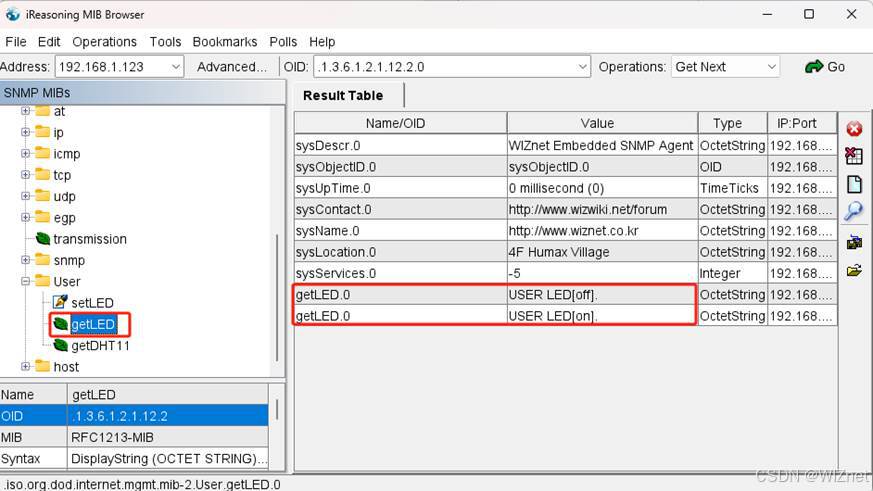Viewport: 873px width, 491px height.
Task: Select the sysUpTime.0 result row
Action: point(565,188)
